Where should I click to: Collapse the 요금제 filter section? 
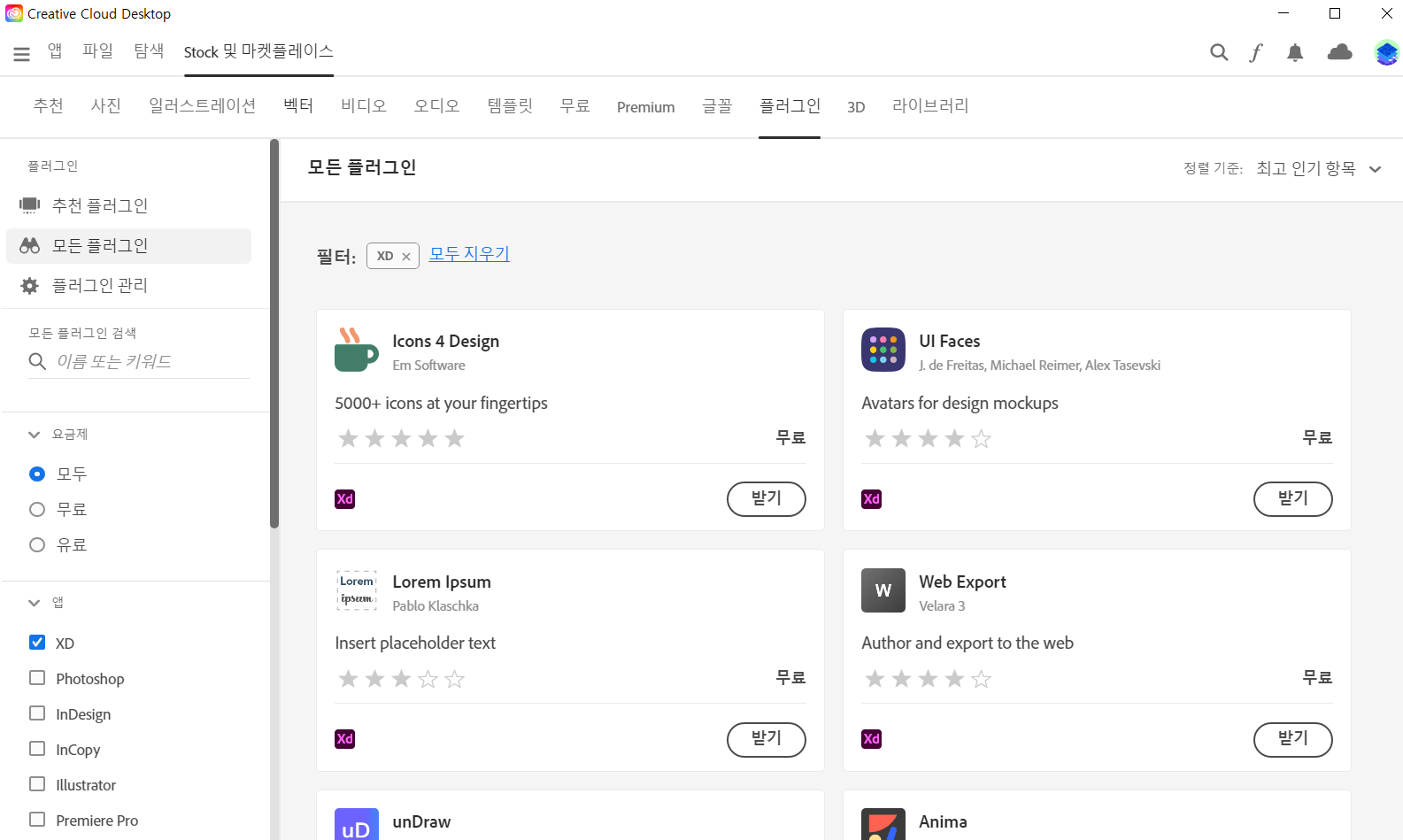pos(34,435)
